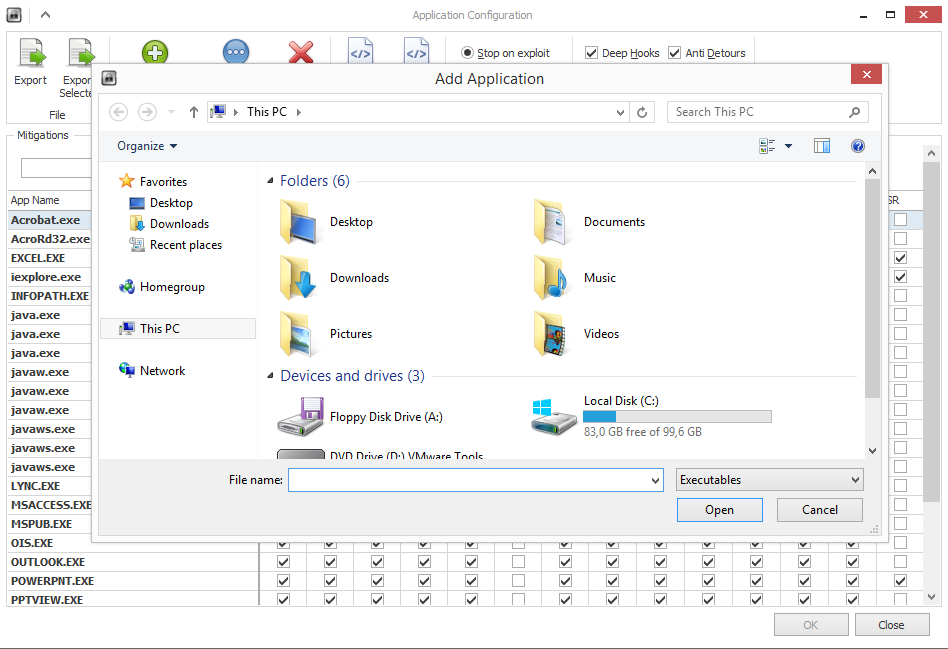Open the view options dropdown arrow
Screen dimensions: 948x649
[788, 146]
